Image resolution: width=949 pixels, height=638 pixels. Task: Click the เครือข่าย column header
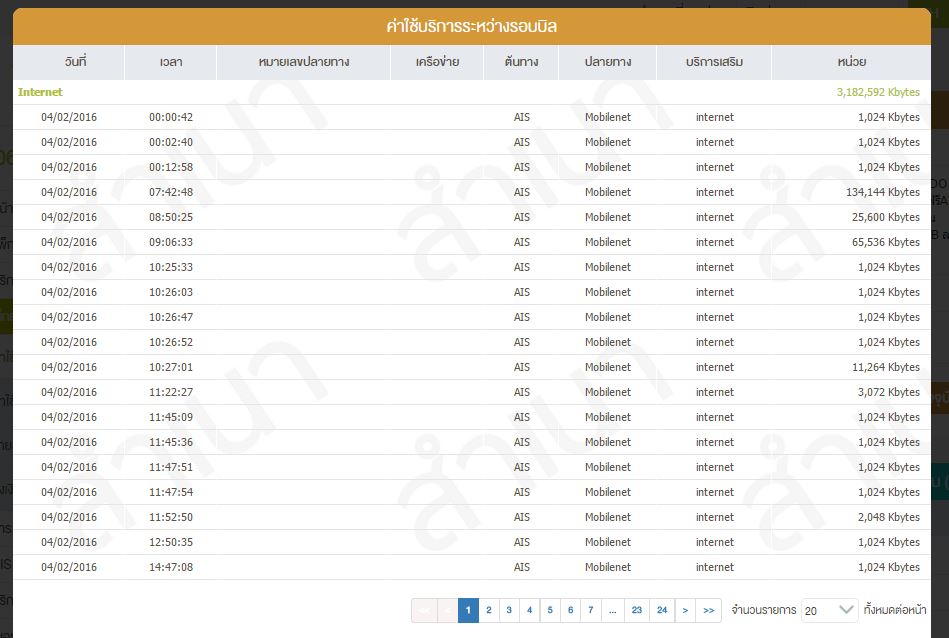(437, 62)
